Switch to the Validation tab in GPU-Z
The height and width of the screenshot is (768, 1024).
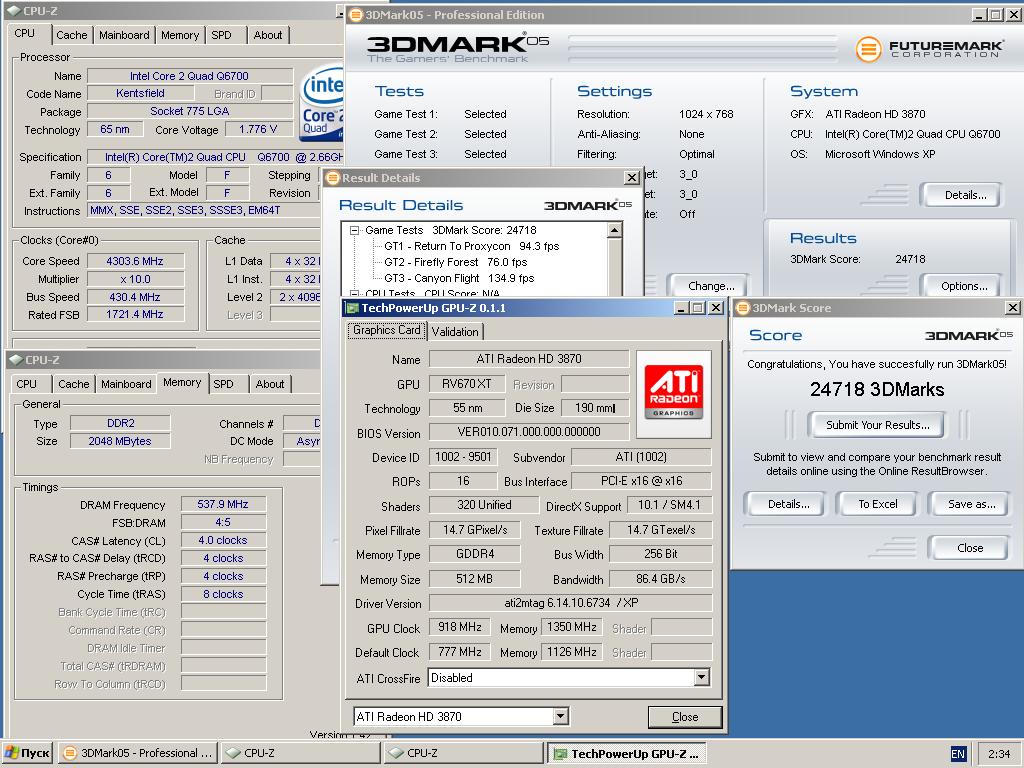(x=455, y=332)
